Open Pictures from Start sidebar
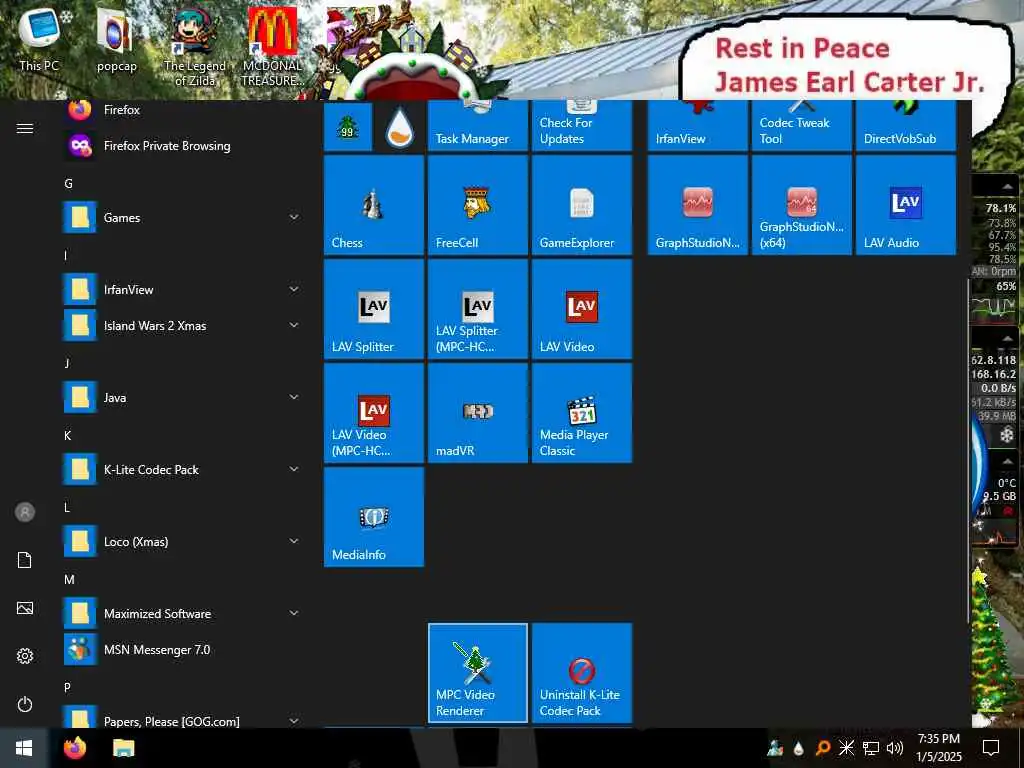This screenshot has width=1024, height=768. click(25, 608)
